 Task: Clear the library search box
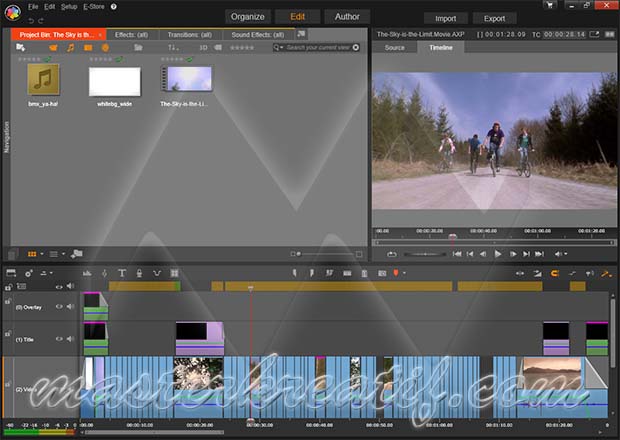pos(356,47)
